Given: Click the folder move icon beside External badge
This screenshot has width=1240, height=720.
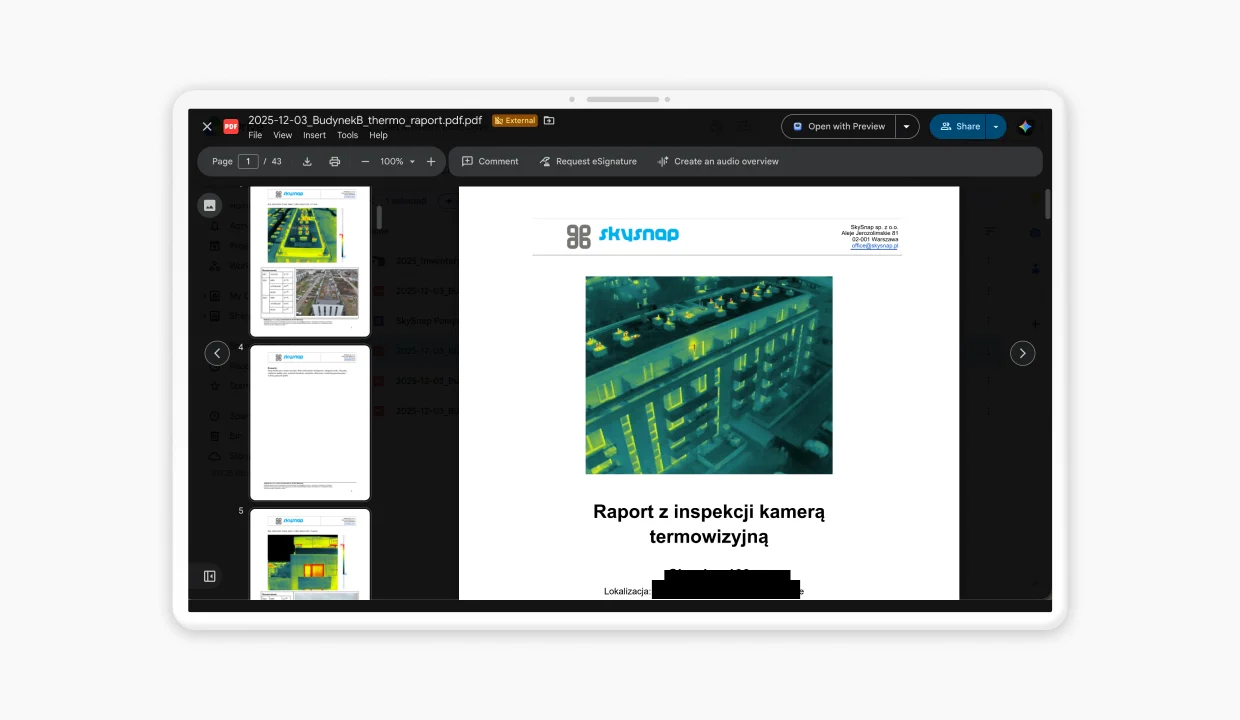Looking at the screenshot, I should pyautogui.click(x=549, y=121).
